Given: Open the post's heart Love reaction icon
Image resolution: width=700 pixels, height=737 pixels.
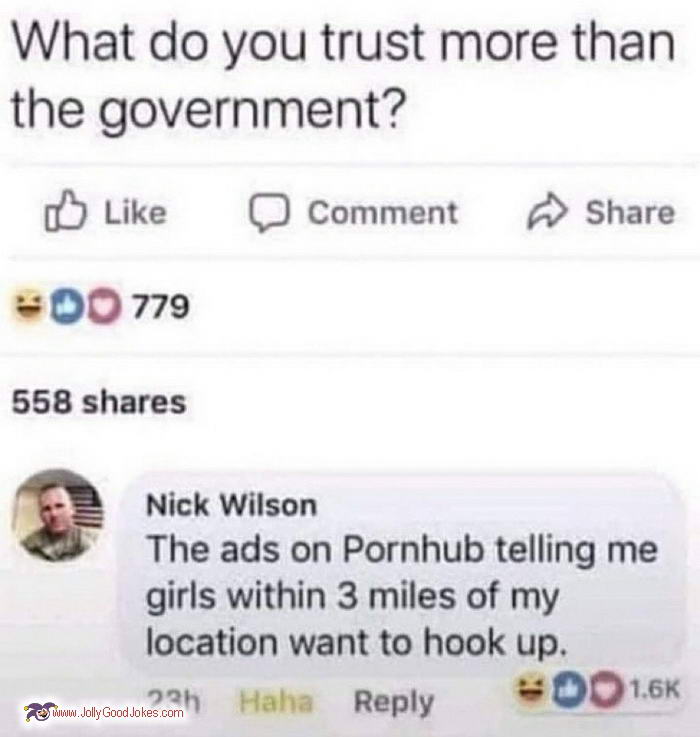Looking at the screenshot, I should (x=103, y=306).
